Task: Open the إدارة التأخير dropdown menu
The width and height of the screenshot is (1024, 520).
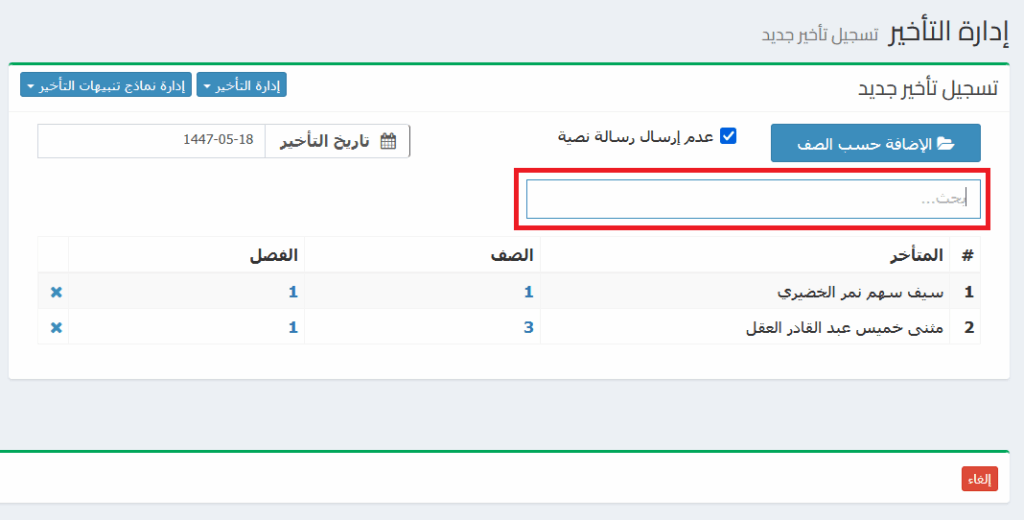Action: point(241,86)
